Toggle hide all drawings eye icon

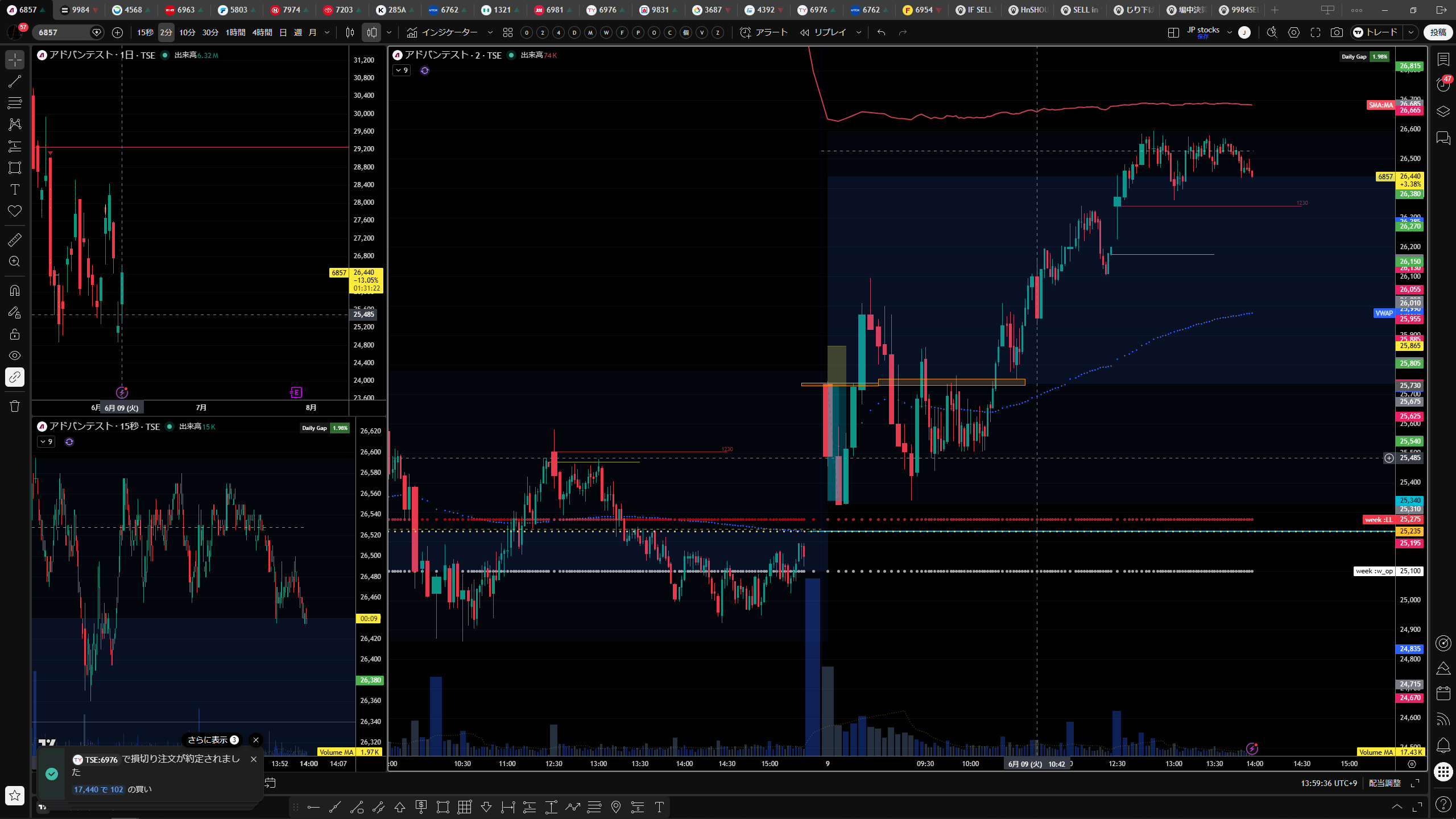[15, 355]
